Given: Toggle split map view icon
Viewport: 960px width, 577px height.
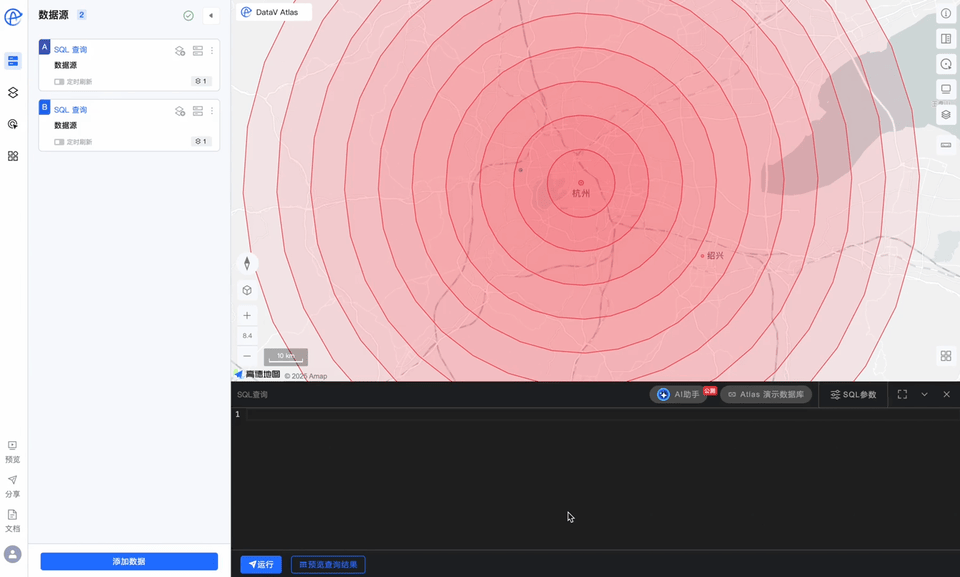Looking at the screenshot, I should 946,39.
